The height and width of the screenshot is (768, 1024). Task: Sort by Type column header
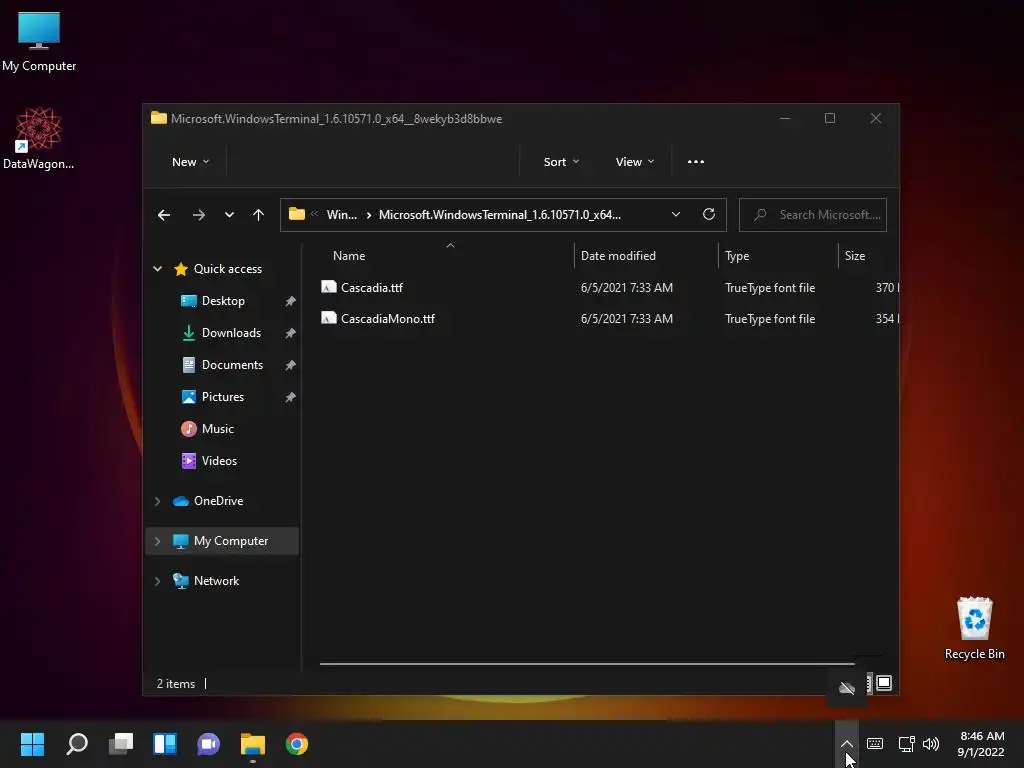[737, 256]
